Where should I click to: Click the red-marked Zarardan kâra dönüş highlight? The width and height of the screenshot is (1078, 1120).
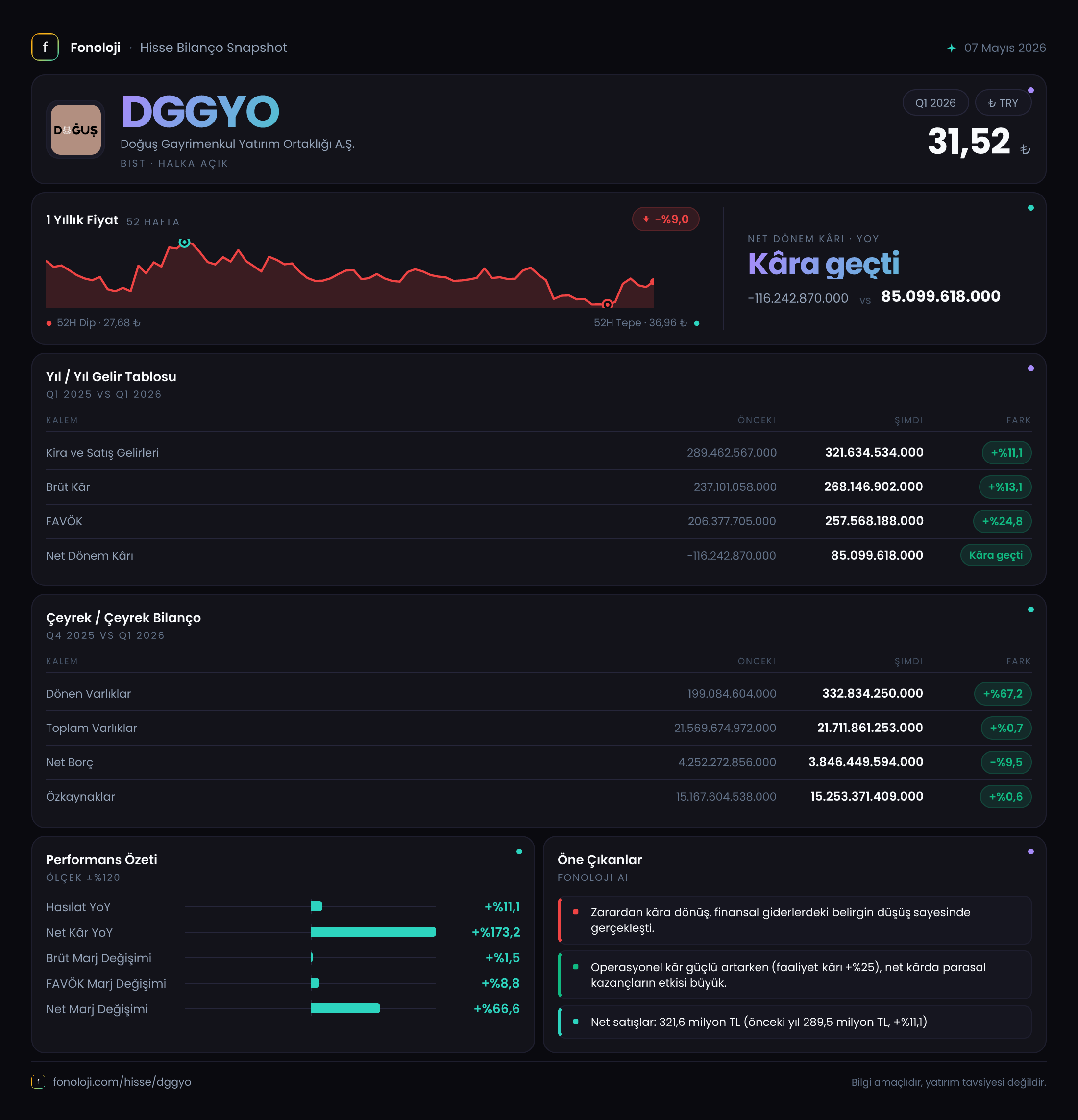click(x=794, y=920)
